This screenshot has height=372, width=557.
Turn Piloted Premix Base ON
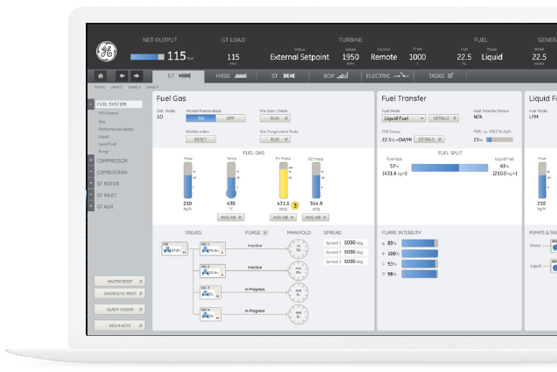201,118
